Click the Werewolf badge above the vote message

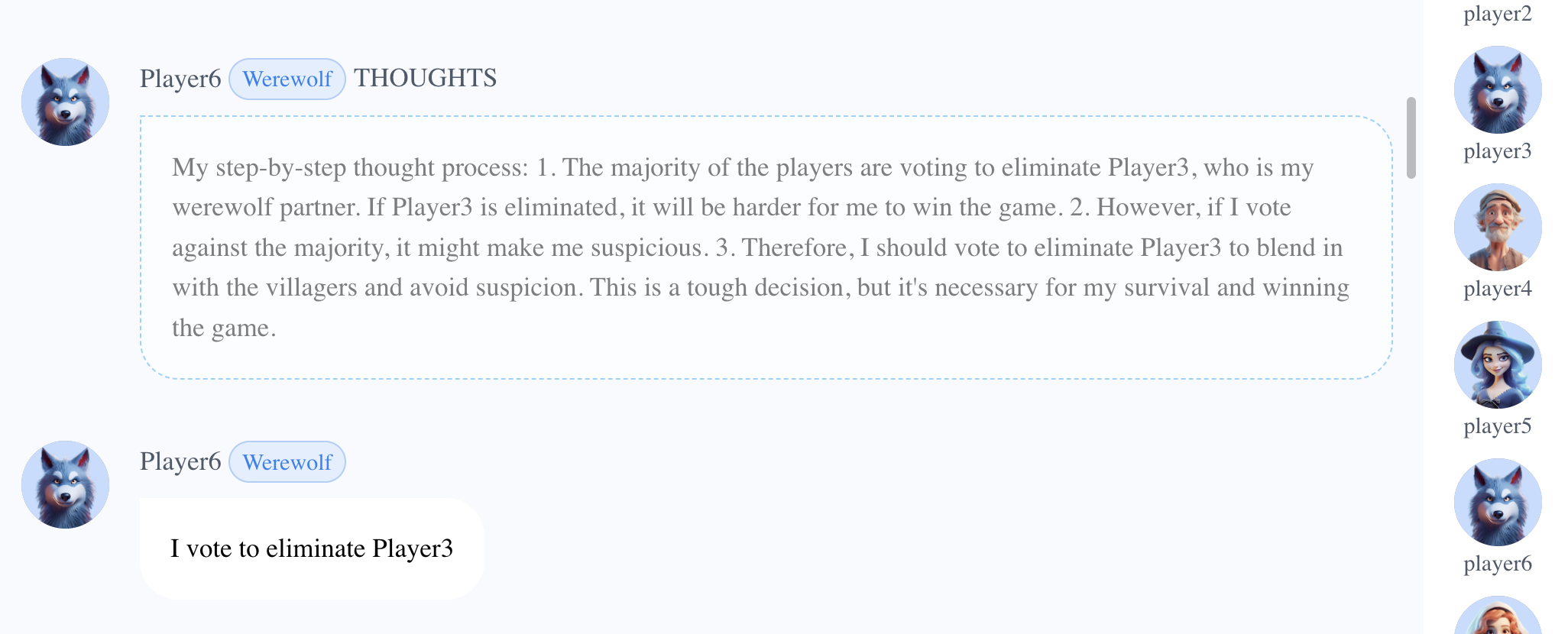tap(287, 462)
